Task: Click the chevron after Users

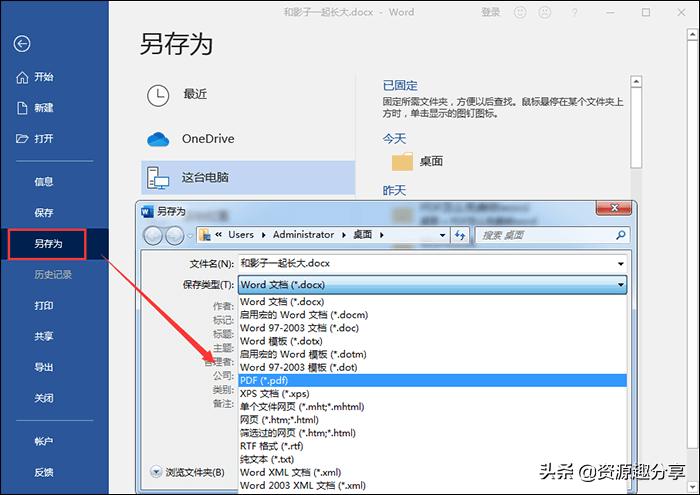Action: click(263, 235)
